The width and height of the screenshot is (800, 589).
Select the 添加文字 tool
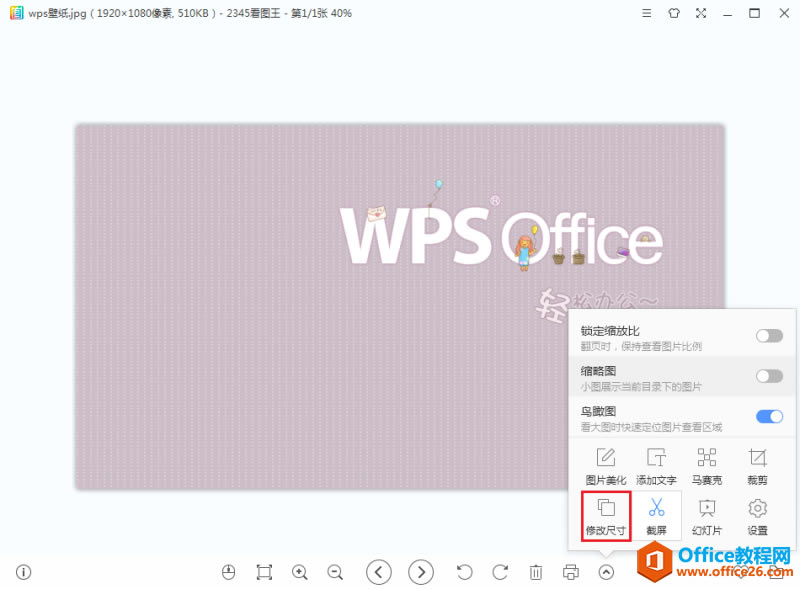pyautogui.click(x=656, y=466)
